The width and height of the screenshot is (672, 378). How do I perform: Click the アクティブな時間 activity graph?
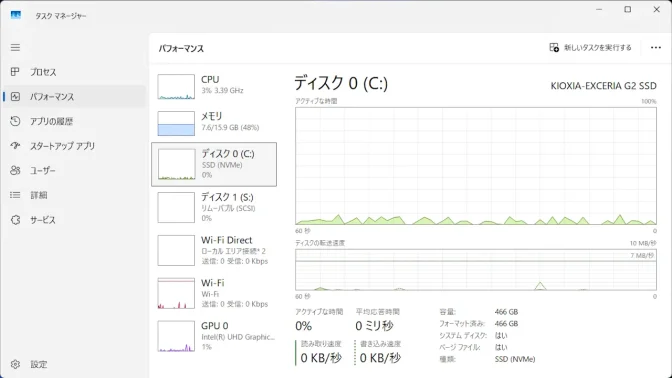(x=476, y=166)
